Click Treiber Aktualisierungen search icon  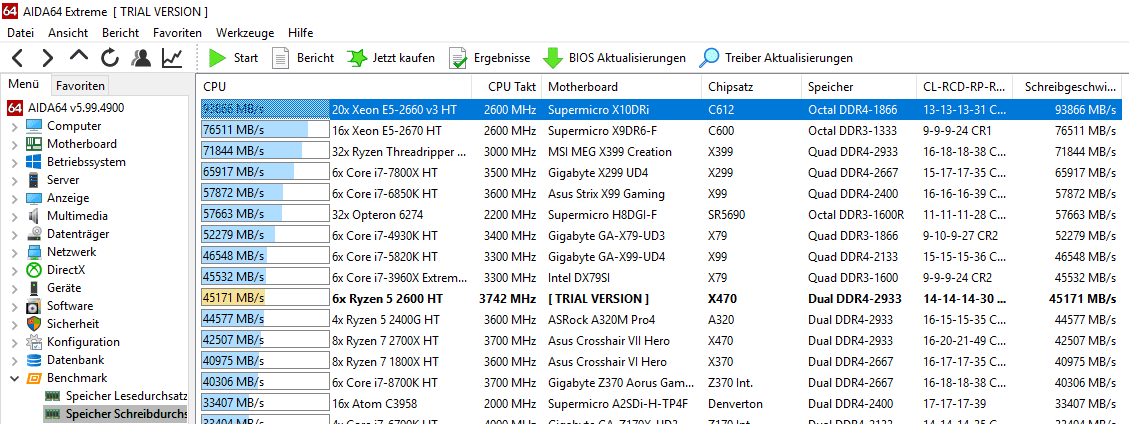pos(710,58)
